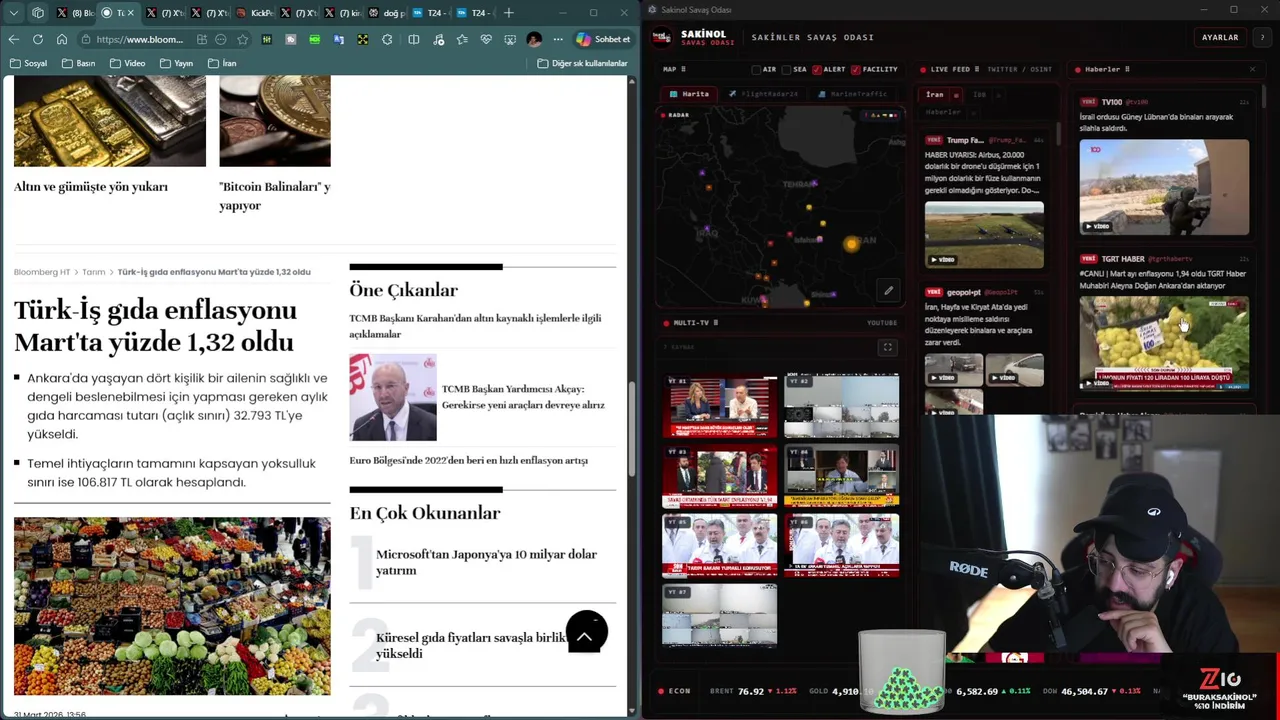Open the browser extensions puzzle icon
This screenshot has width=1280, height=720.
(x=387, y=39)
